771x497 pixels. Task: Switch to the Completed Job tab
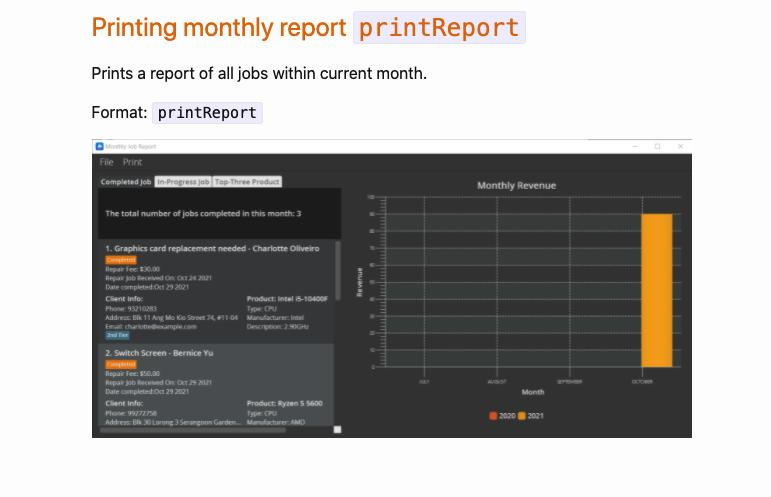126,182
